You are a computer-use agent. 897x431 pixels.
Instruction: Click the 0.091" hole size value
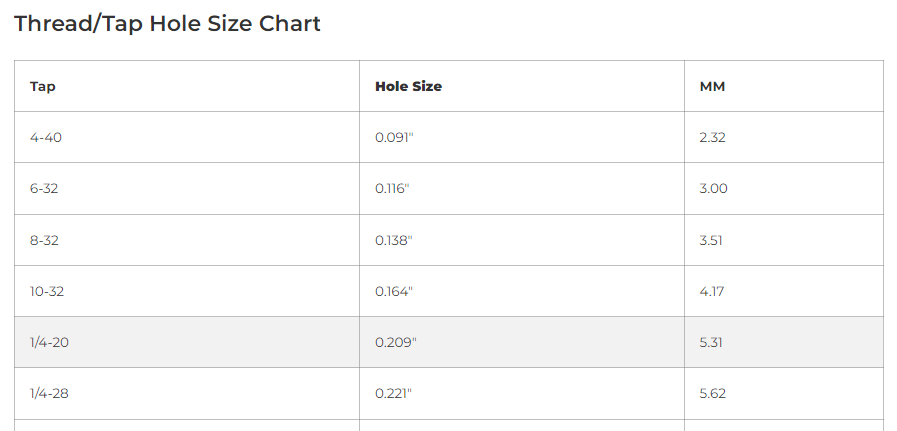[x=394, y=137]
